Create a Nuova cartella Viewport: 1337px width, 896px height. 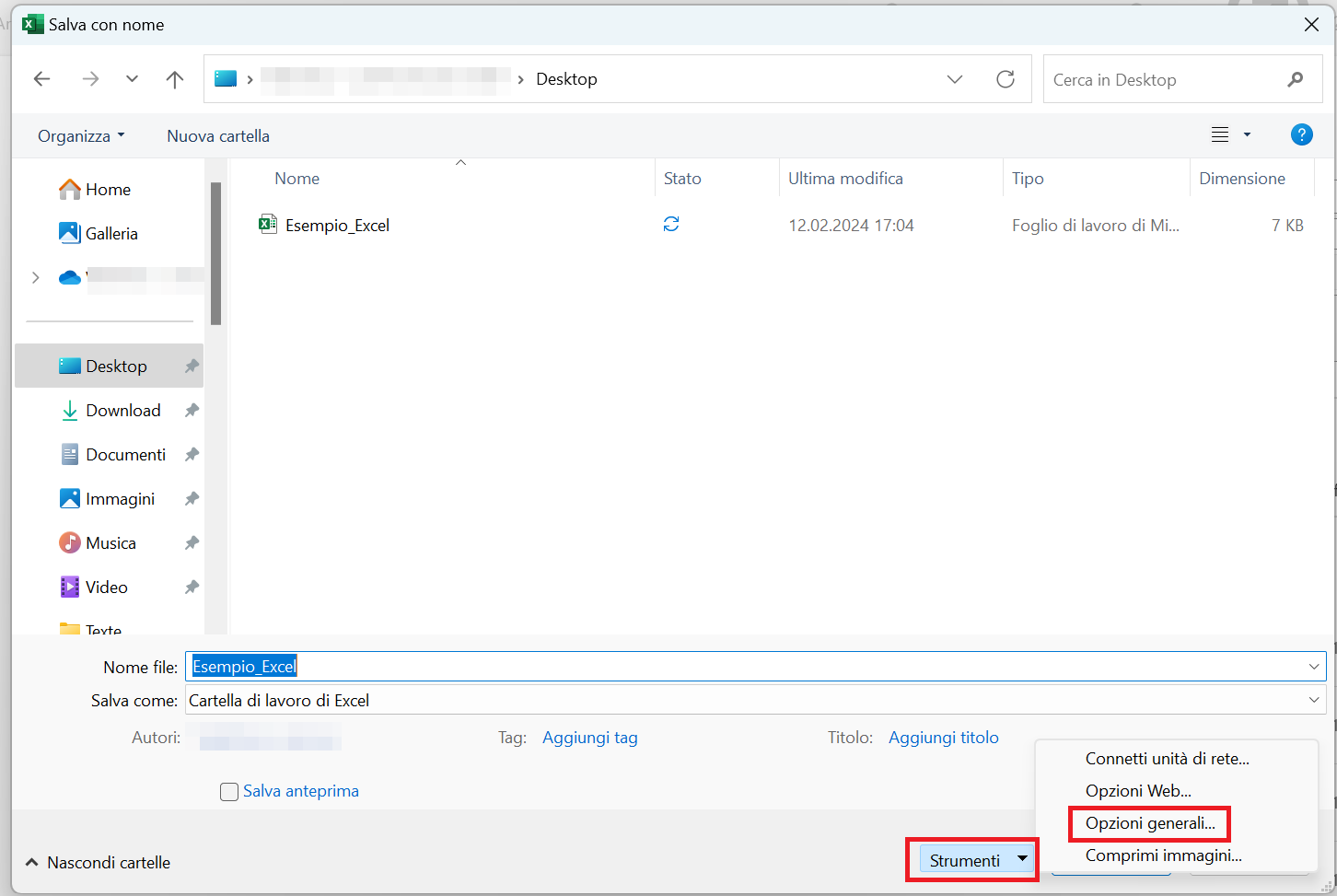coord(218,136)
